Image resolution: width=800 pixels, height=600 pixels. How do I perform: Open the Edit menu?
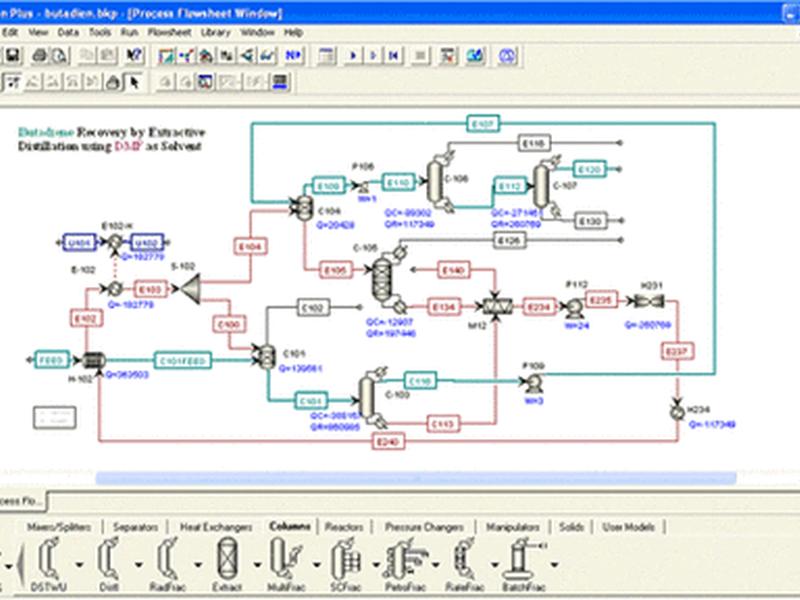pyautogui.click(x=10, y=32)
